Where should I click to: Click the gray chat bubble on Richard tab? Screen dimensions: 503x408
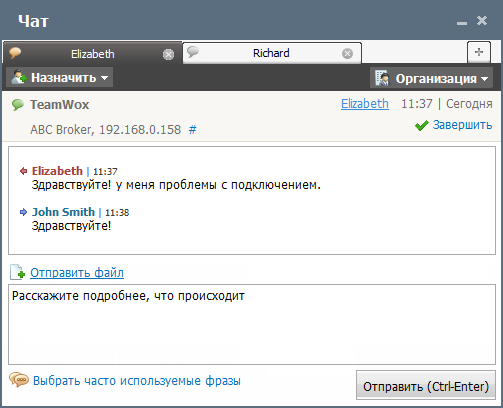pos(193,52)
